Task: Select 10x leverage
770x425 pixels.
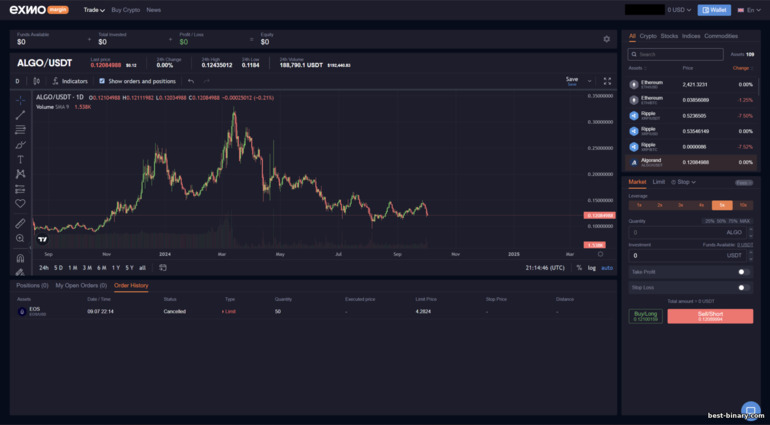Action: (x=743, y=205)
